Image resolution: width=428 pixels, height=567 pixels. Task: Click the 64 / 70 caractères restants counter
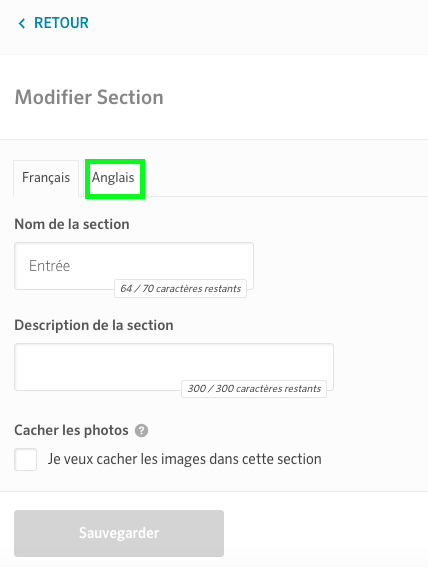click(x=180, y=289)
